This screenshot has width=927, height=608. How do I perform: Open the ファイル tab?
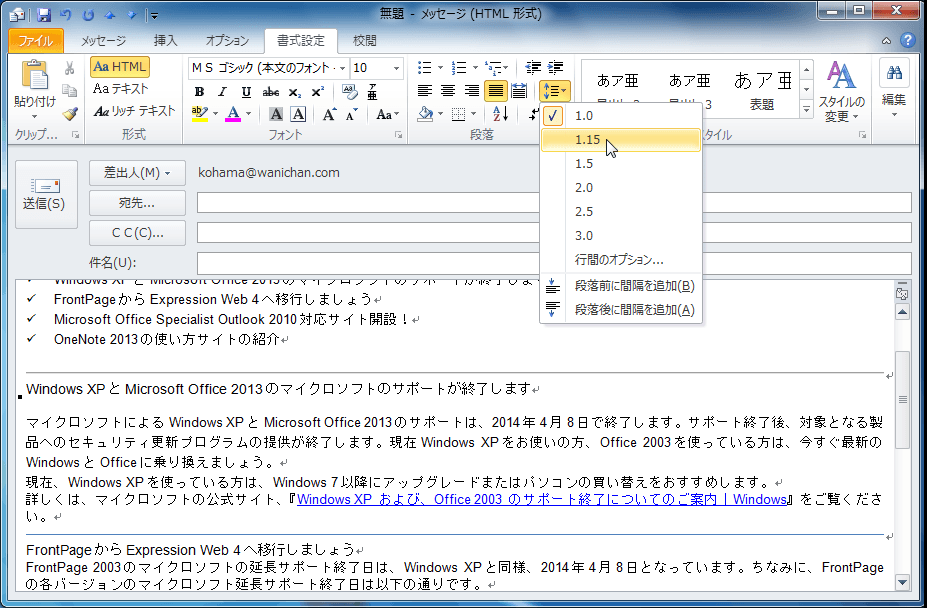tap(35, 40)
